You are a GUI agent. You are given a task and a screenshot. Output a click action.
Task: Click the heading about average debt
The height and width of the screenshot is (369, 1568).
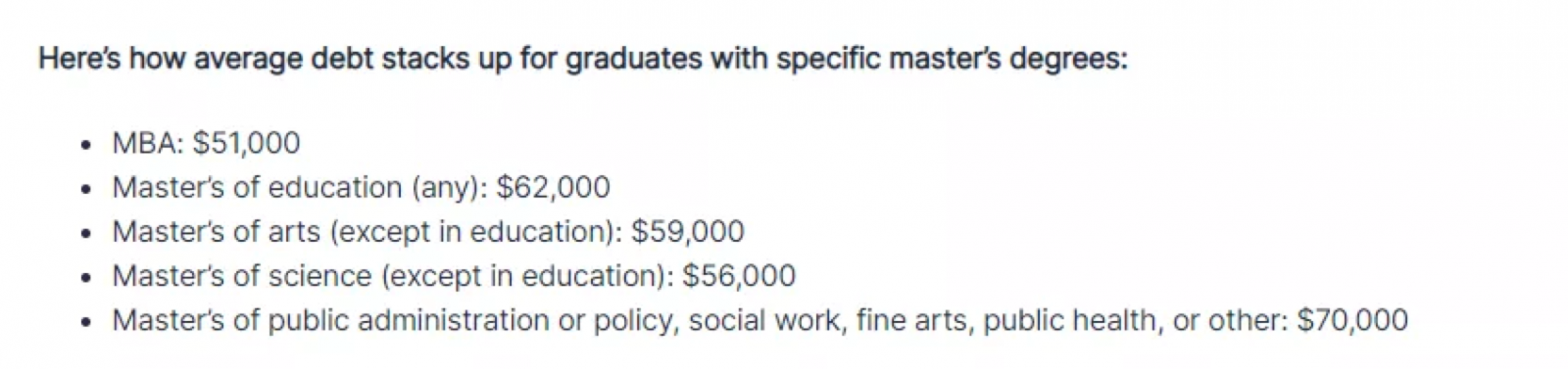tap(583, 60)
